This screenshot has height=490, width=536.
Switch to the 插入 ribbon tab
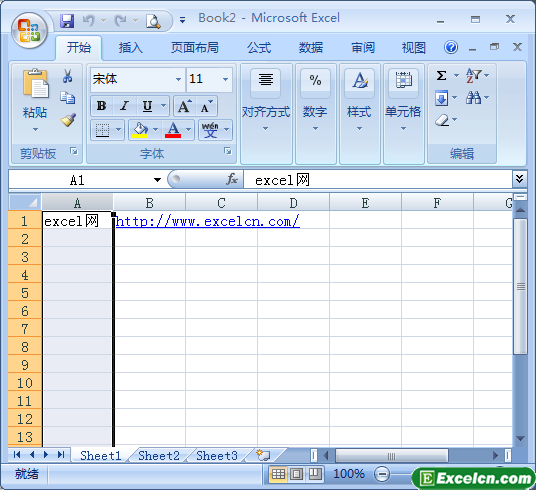click(131, 48)
